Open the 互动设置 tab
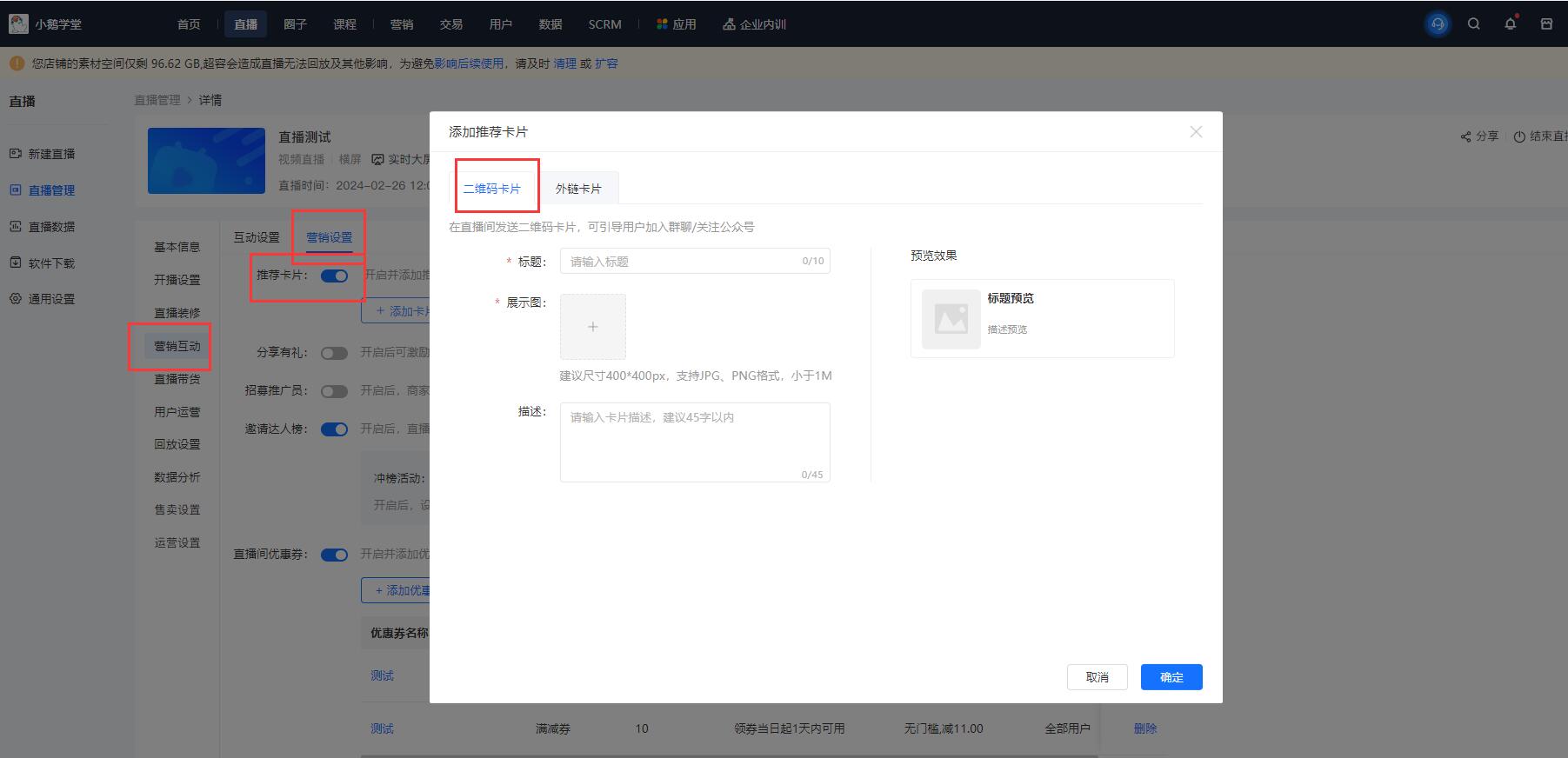The image size is (1568, 758). pos(257,237)
